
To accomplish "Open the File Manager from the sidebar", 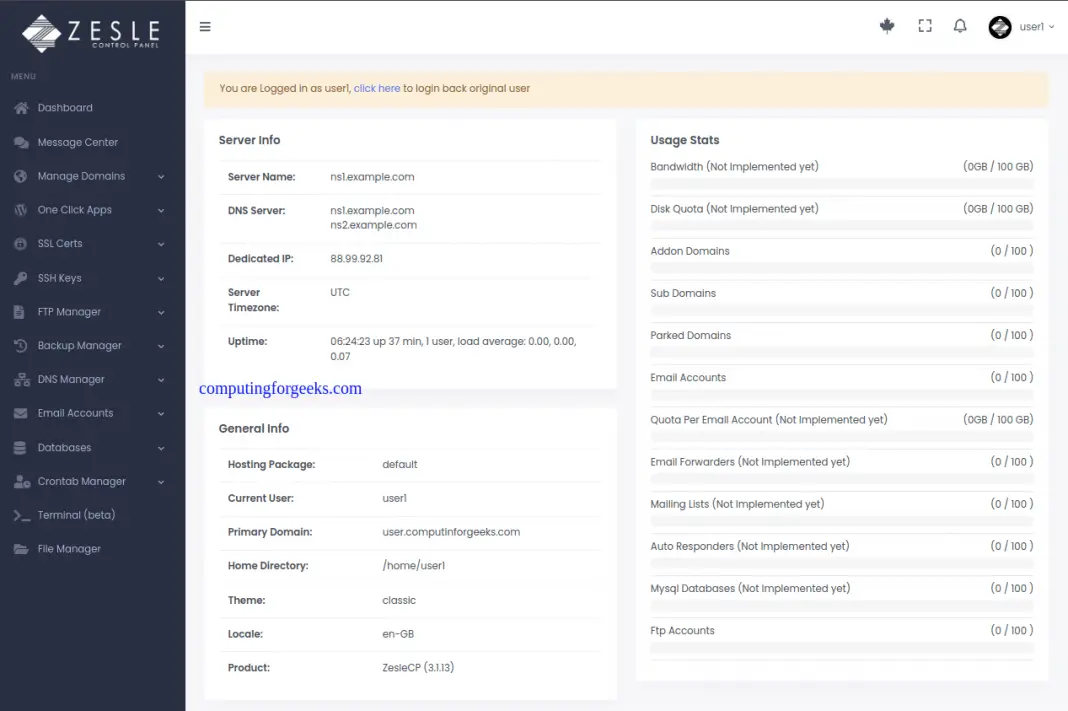I will (19, 548).
